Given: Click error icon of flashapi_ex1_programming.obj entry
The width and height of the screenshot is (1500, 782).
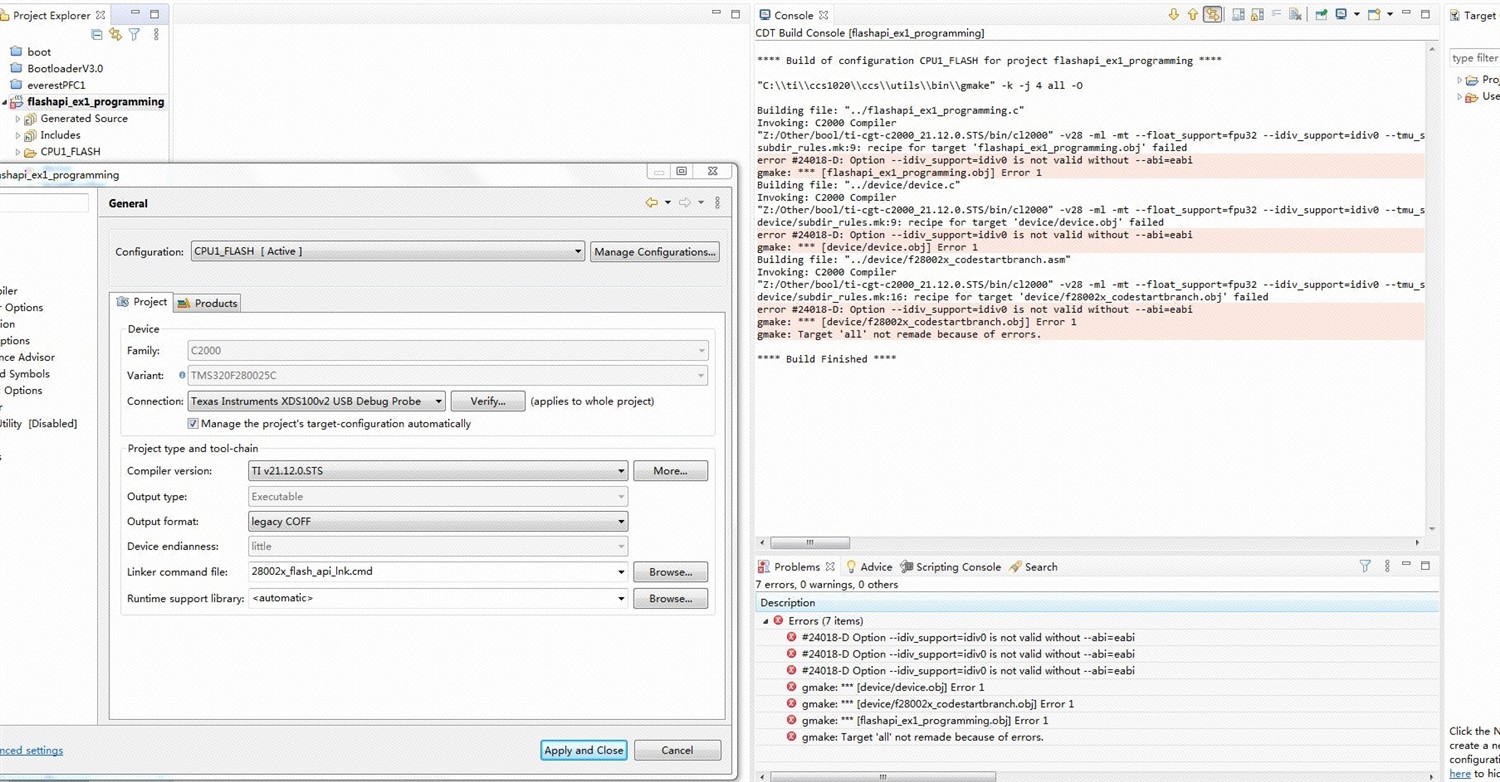Looking at the screenshot, I should click(791, 720).
